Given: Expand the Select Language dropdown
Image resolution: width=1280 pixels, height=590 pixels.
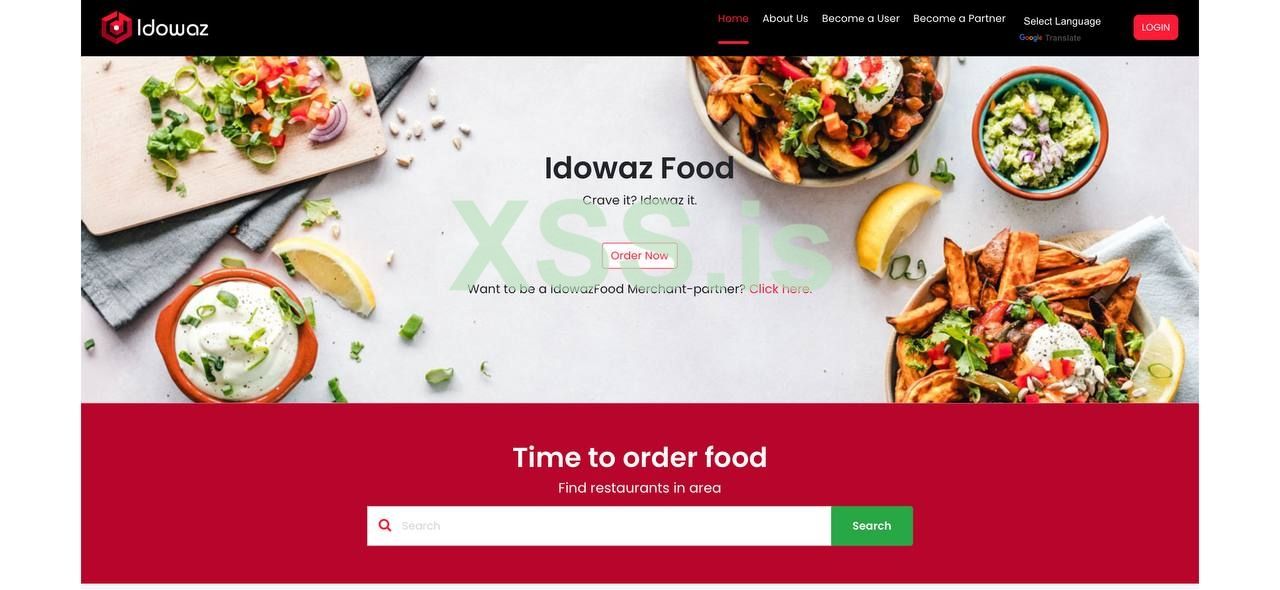Looking at the screenshot, I should 1062,21.
